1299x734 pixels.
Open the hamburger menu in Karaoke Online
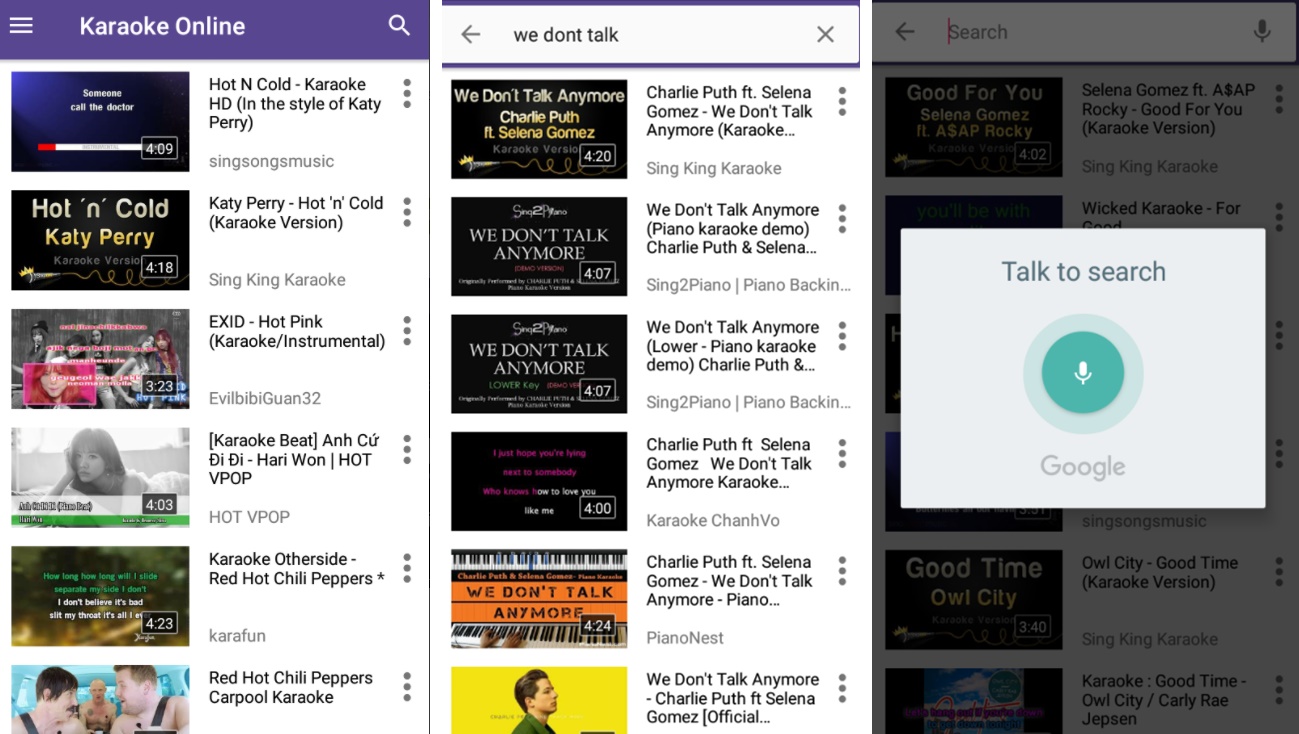pos(21,25)
